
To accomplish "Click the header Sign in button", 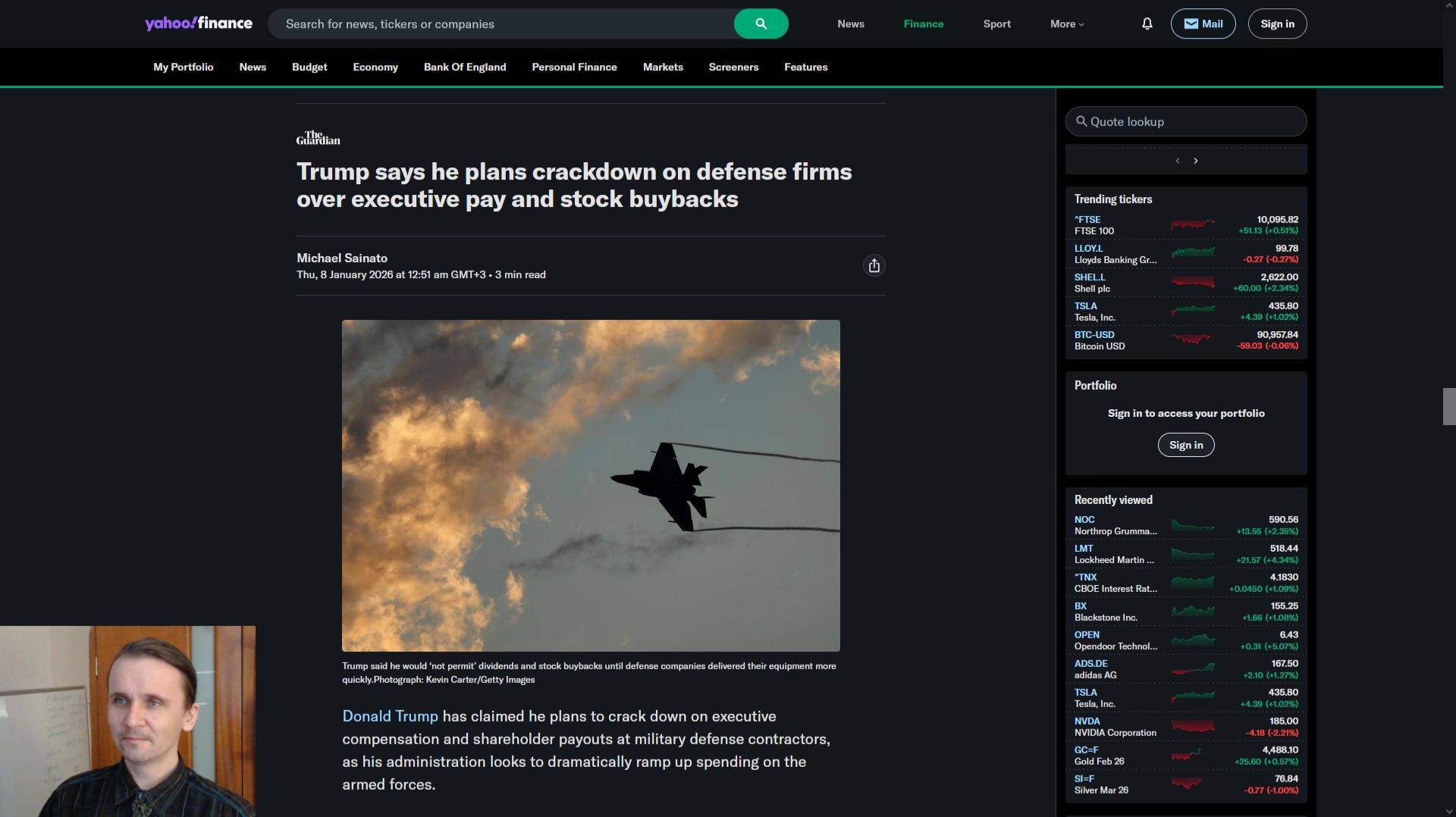I will 1277,23.
